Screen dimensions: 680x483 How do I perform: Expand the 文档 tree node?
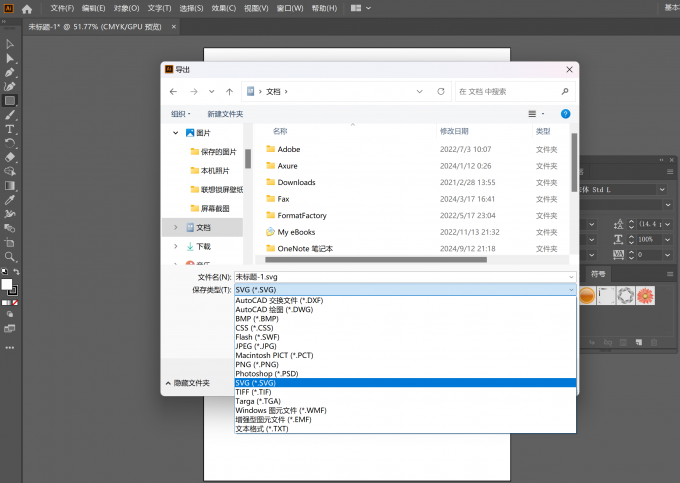pos(176,227)
